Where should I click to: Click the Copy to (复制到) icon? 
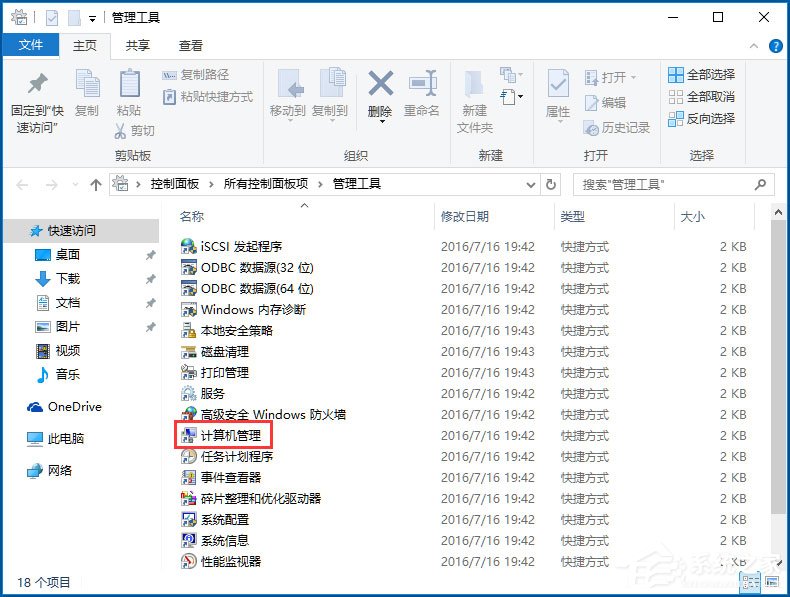pos(333,83)
